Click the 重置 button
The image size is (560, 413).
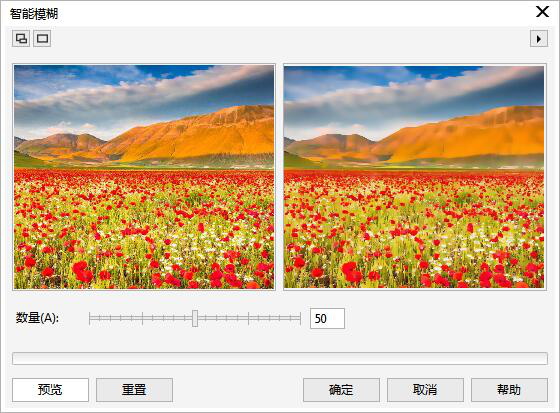(134, 390)
